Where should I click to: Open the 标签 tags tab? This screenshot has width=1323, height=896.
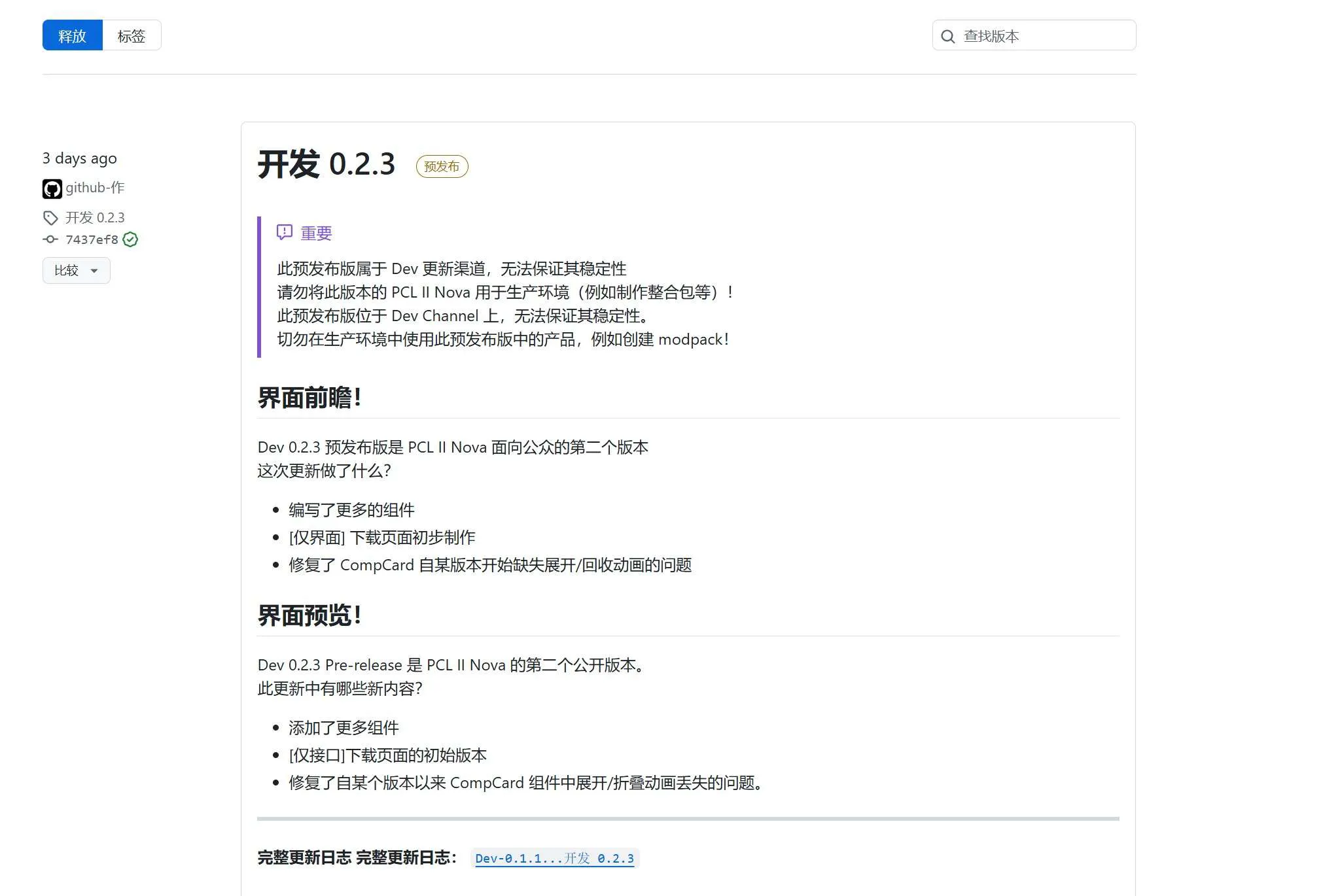coord(132,35)
